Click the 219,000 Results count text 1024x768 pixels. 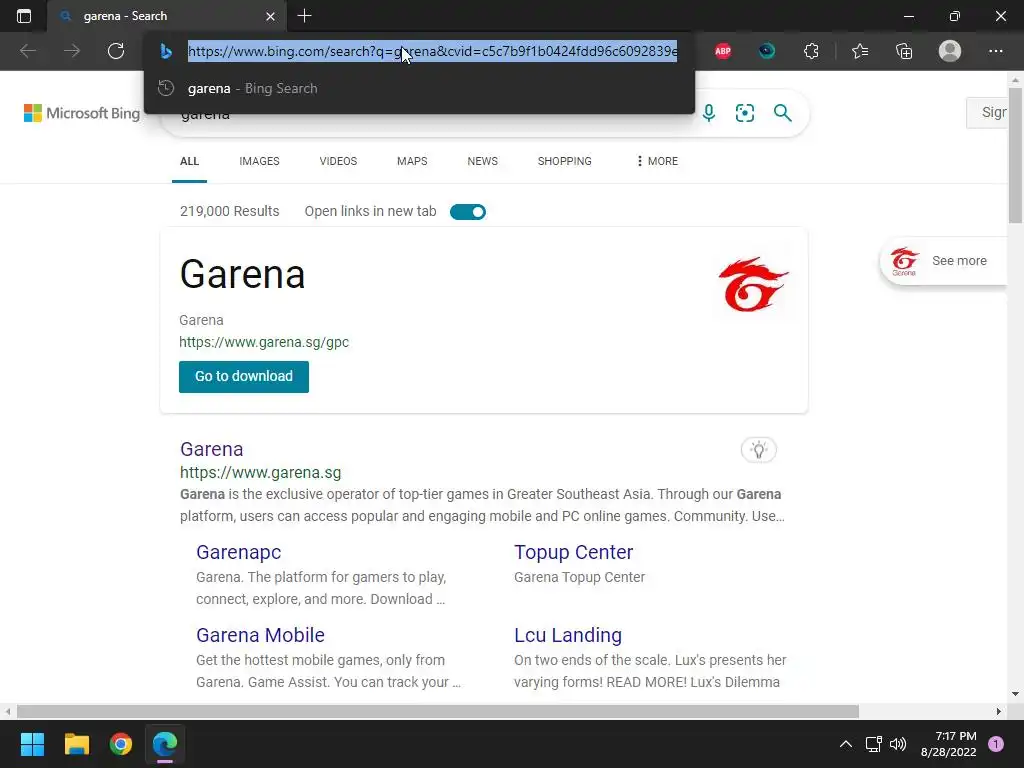[x=230, y=211]
